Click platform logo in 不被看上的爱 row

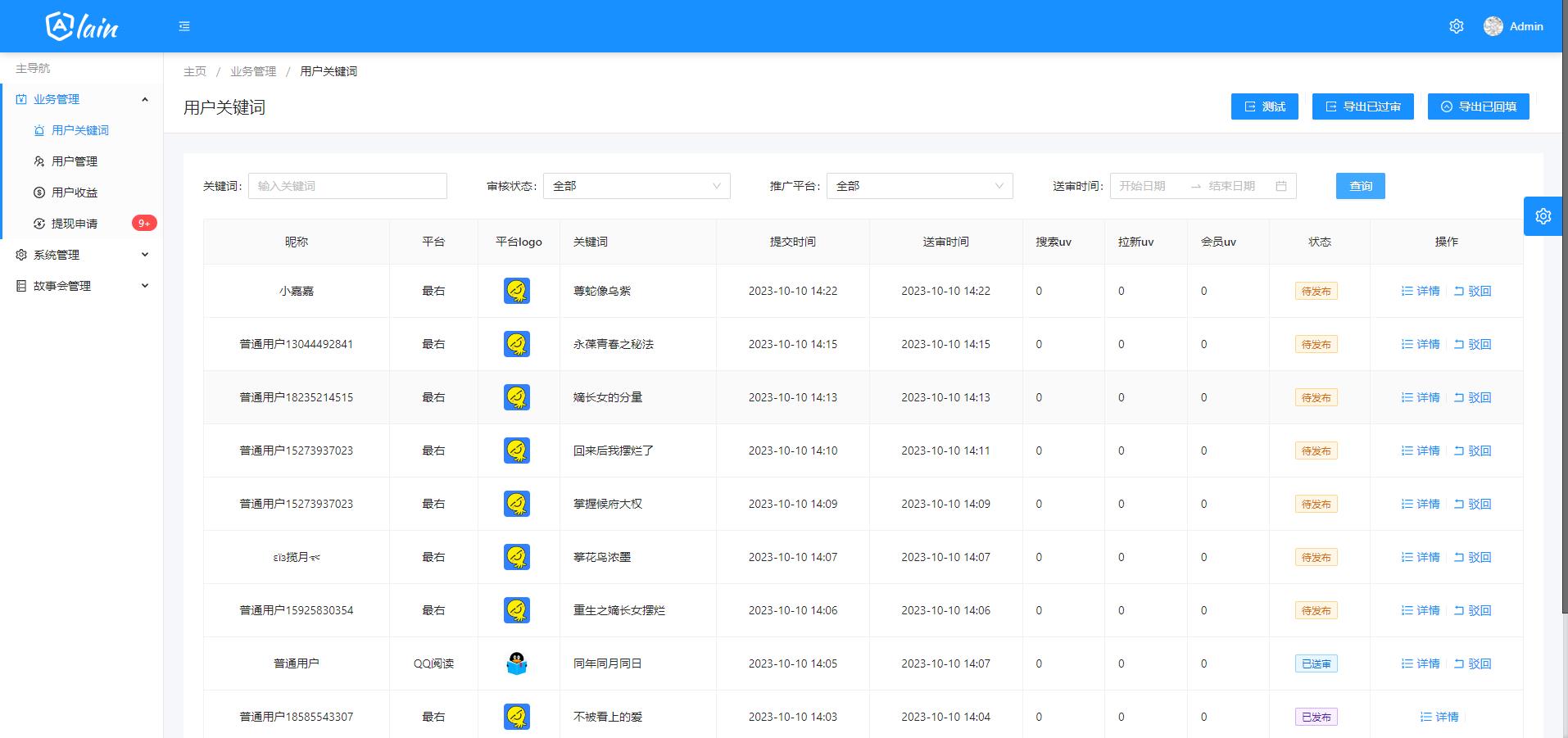coord(517,717)
